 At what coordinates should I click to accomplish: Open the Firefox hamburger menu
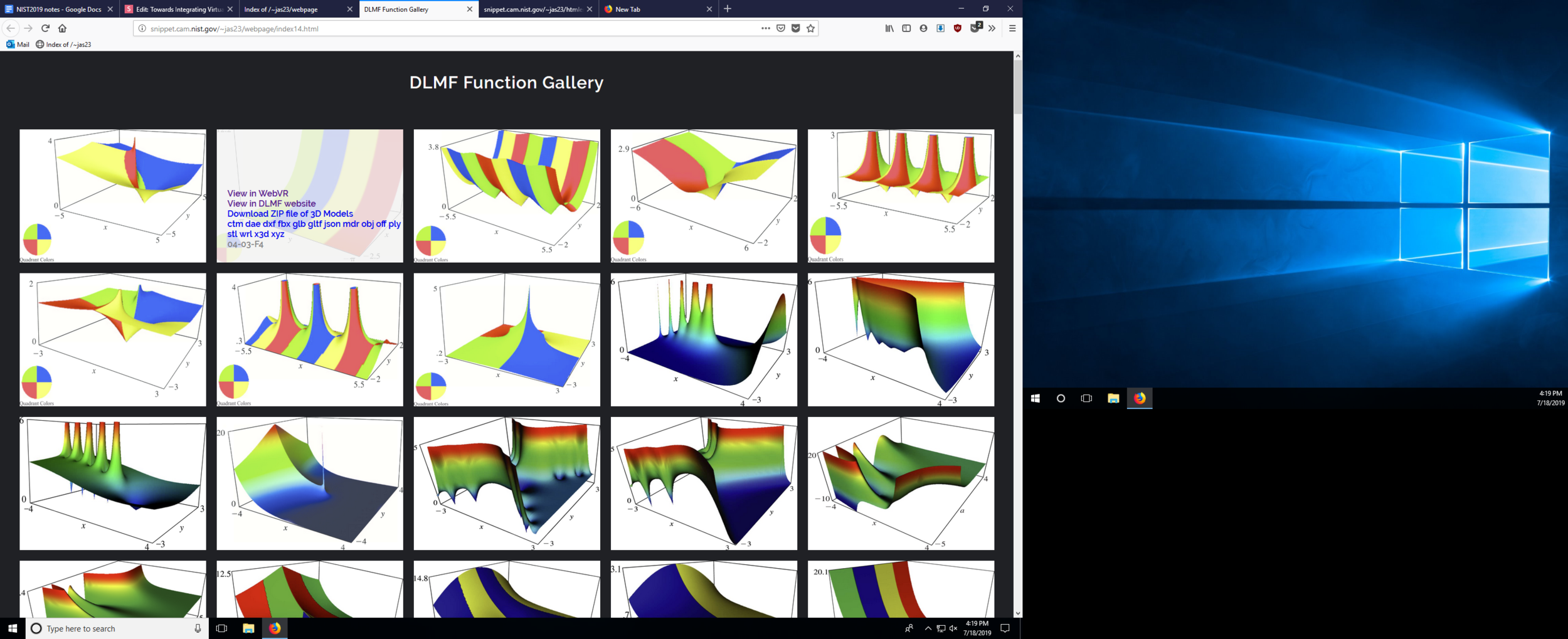coord(1012,28)
